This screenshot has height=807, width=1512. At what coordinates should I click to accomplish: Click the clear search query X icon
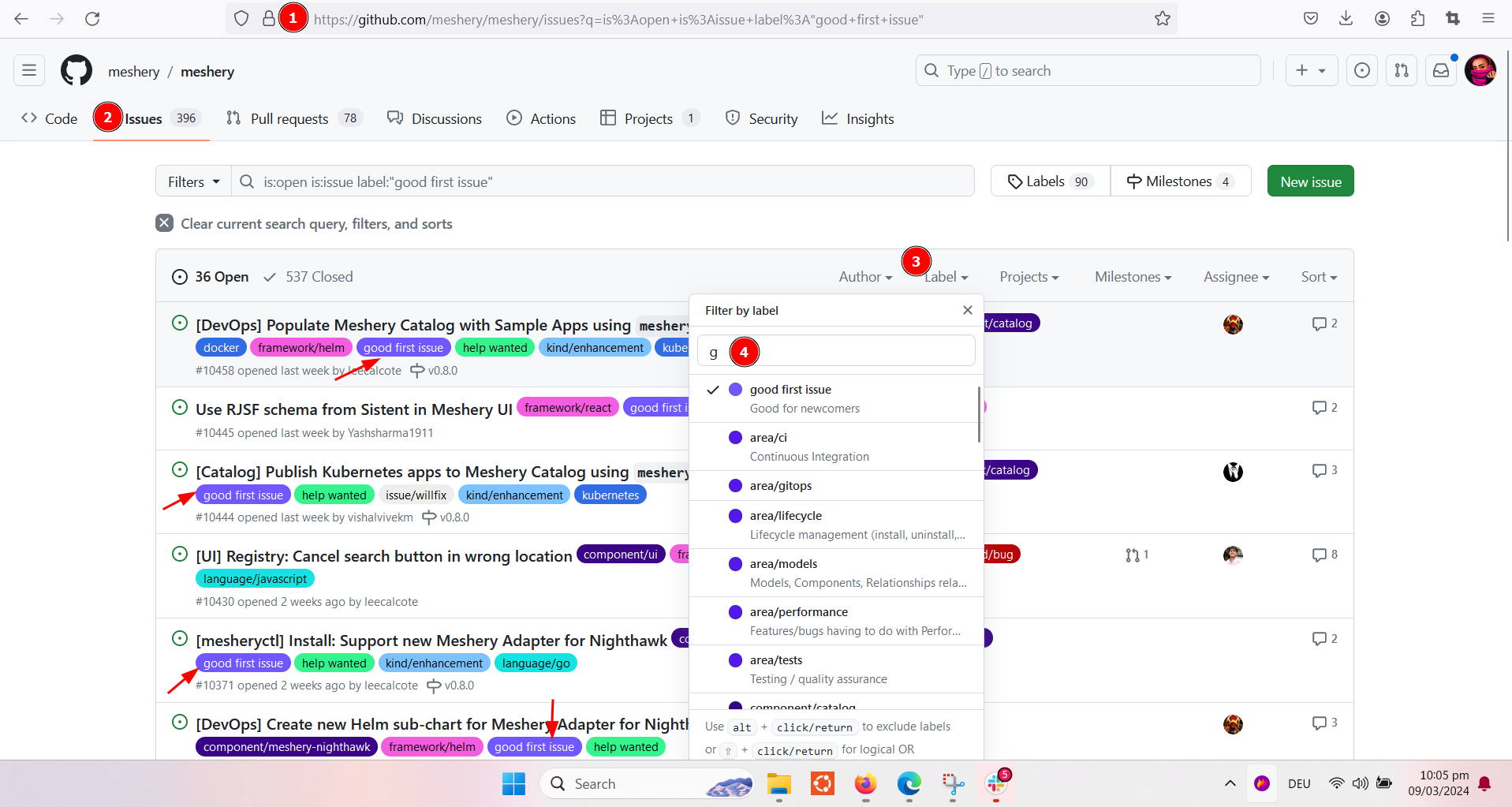(x=164, y=223)
